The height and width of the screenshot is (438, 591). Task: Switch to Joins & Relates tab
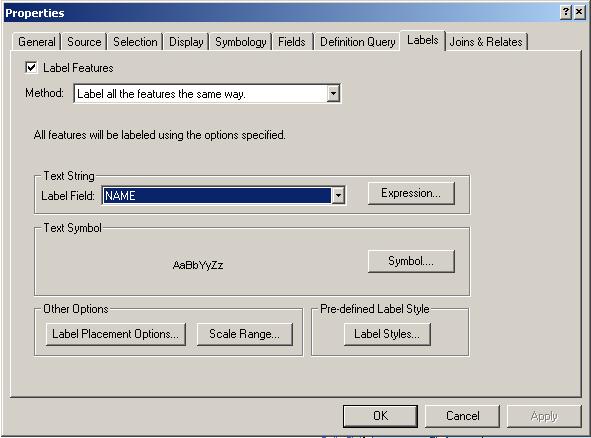pyautogui.click(x=486, y=41)
